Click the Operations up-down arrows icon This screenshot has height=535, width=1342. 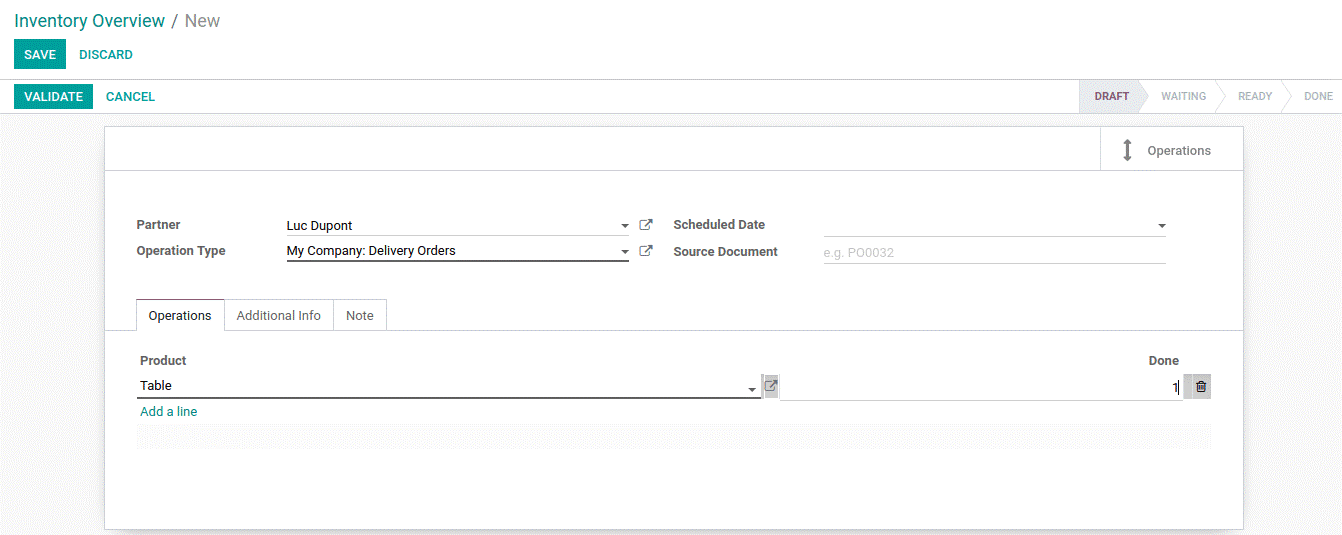coord(1127,151)
